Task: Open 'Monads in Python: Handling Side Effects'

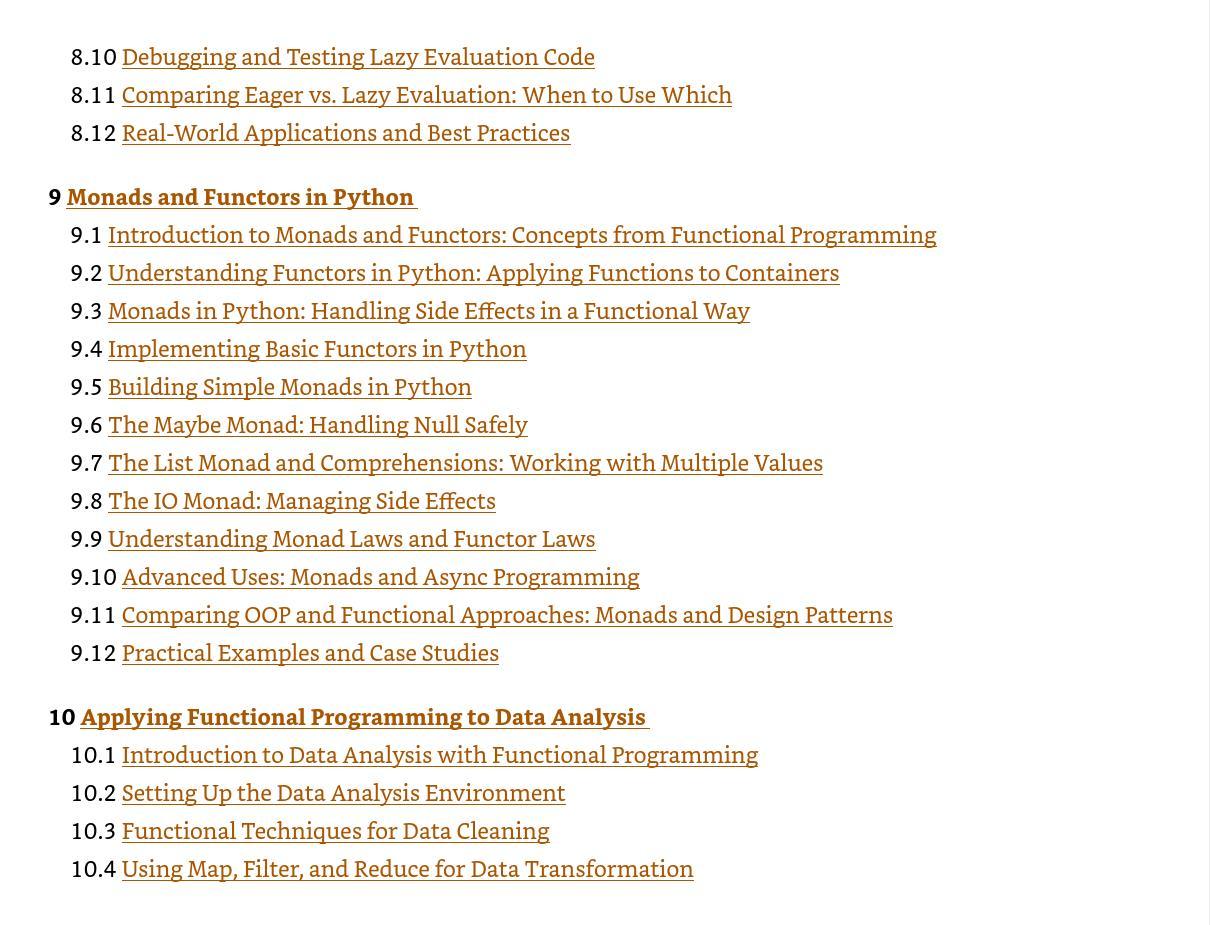Action: click(429, 311)
